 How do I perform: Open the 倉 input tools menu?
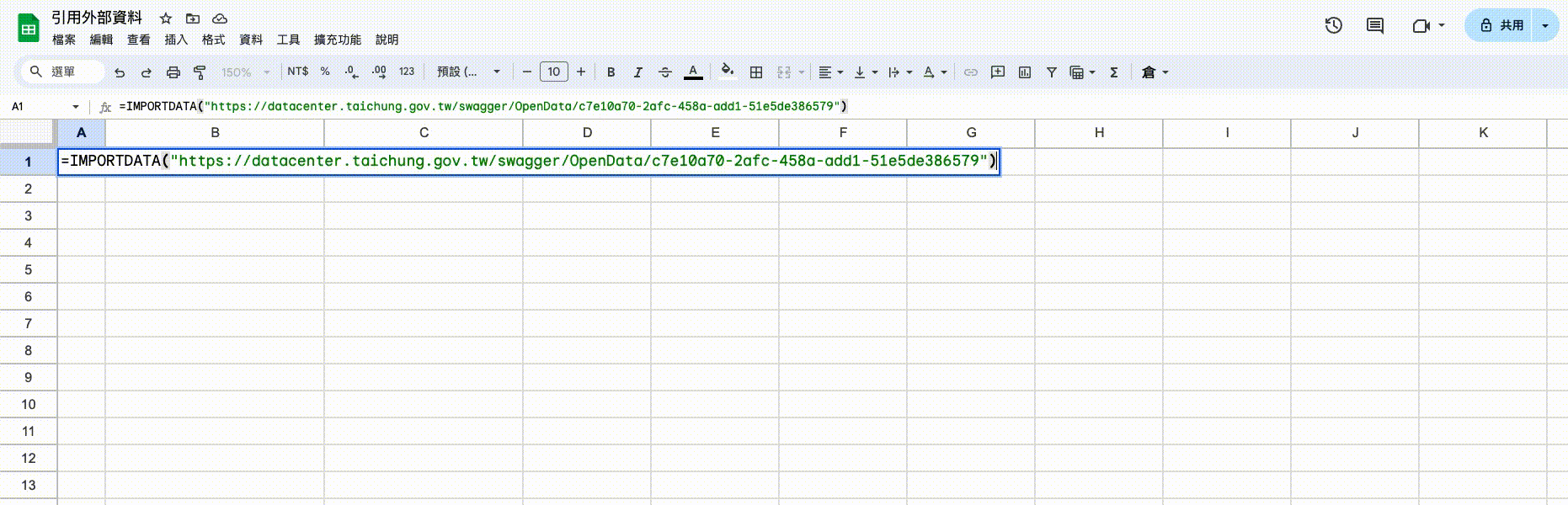(x=1149, y=72)
